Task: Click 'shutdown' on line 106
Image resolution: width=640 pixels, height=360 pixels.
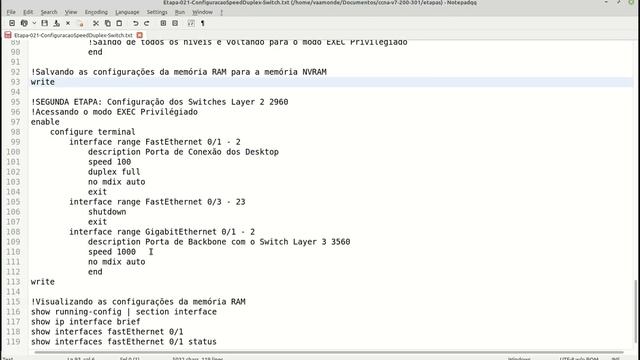Action: pos(107,212)
